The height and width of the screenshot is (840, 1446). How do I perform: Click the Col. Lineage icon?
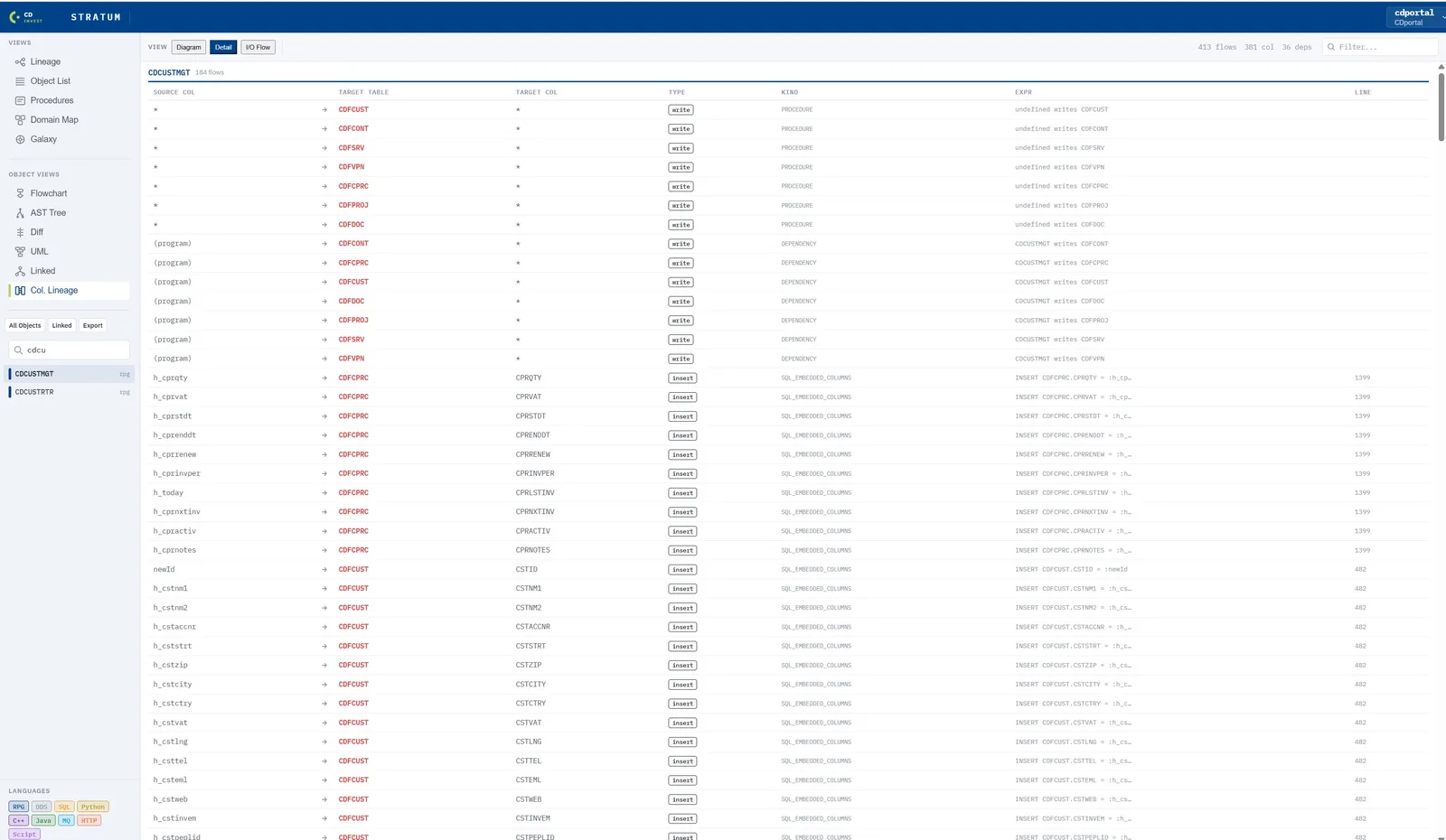[x=20, y=291]
